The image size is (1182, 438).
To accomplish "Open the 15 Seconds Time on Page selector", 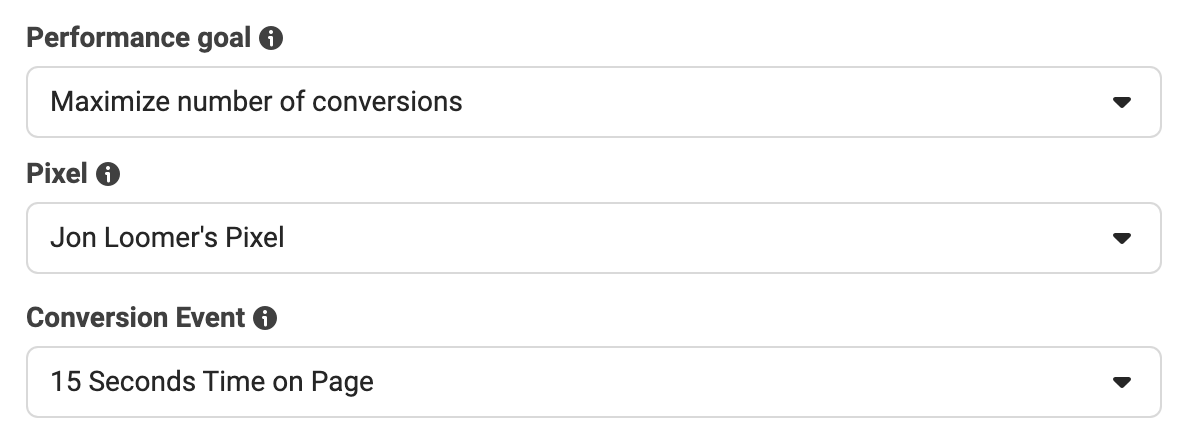I will (x=594, y=382).
